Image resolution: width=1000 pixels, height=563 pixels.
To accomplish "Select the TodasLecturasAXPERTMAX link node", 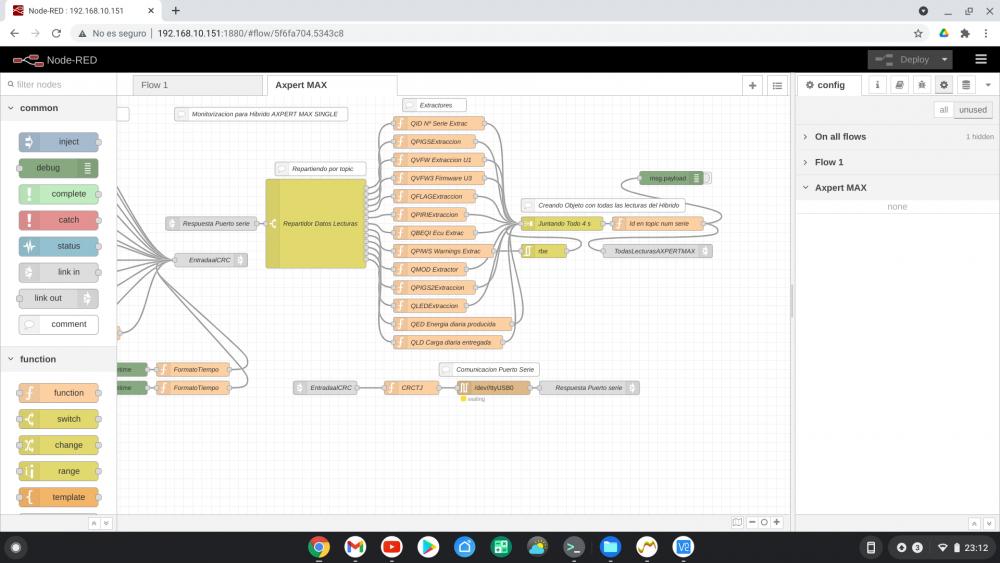I will pos(657,251).
